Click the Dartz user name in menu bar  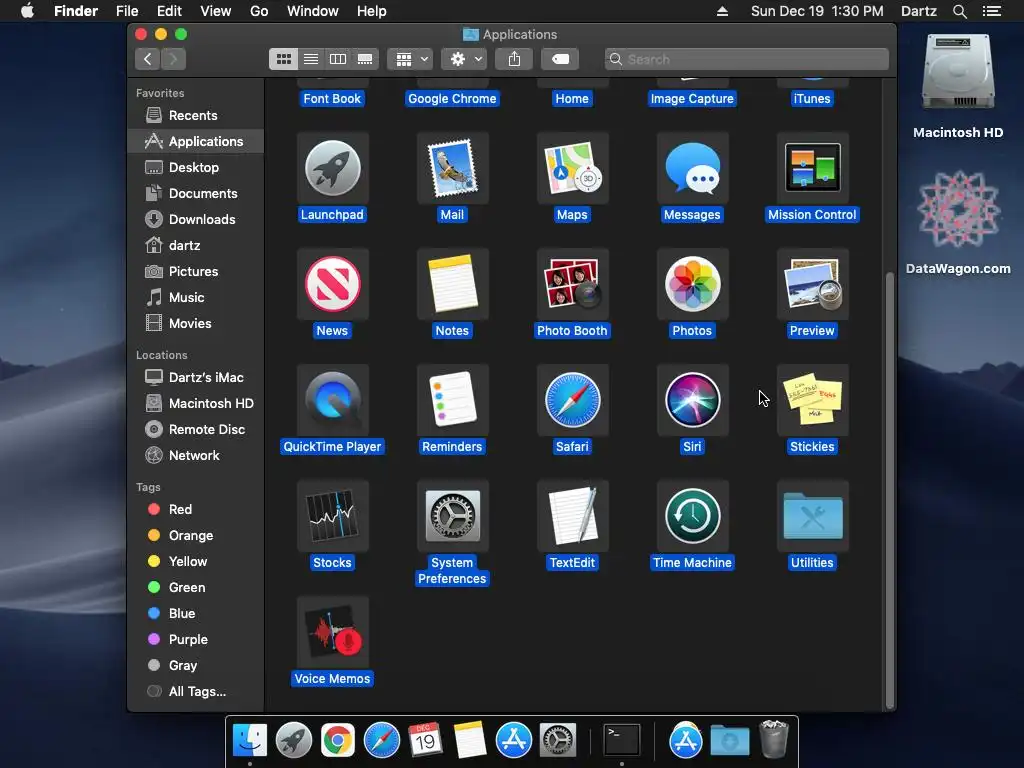[x=919, y=11]
